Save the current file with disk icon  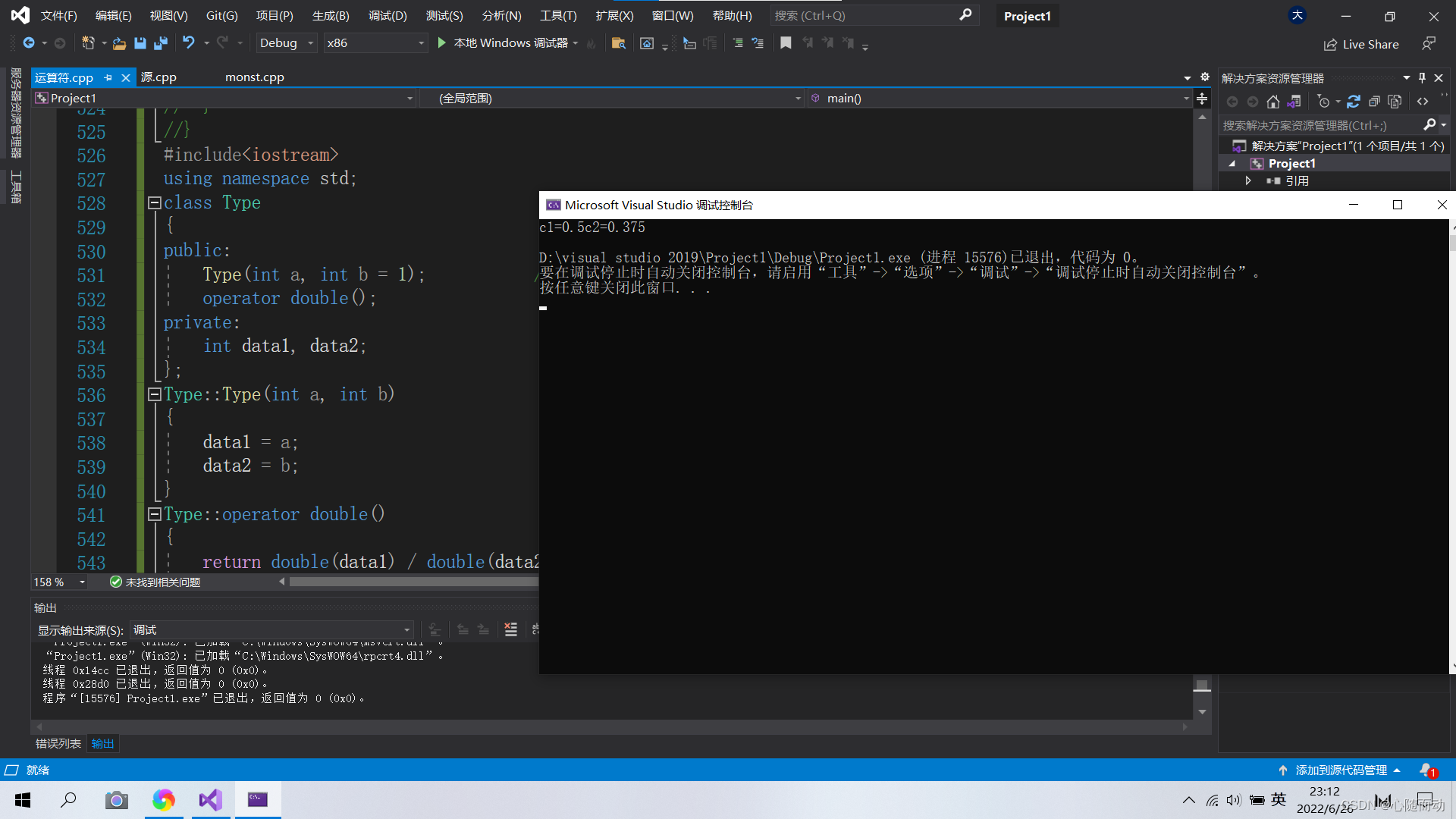140,43
